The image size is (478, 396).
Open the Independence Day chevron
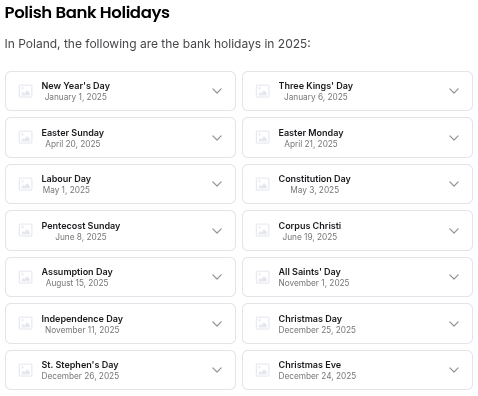(x=217, y=324)
